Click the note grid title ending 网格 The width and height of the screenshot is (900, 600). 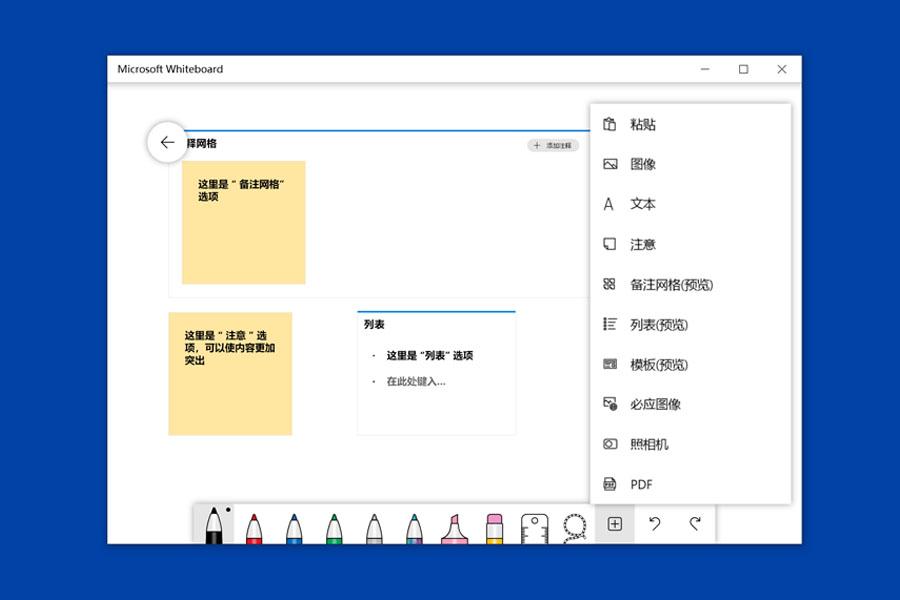(201, 144)
